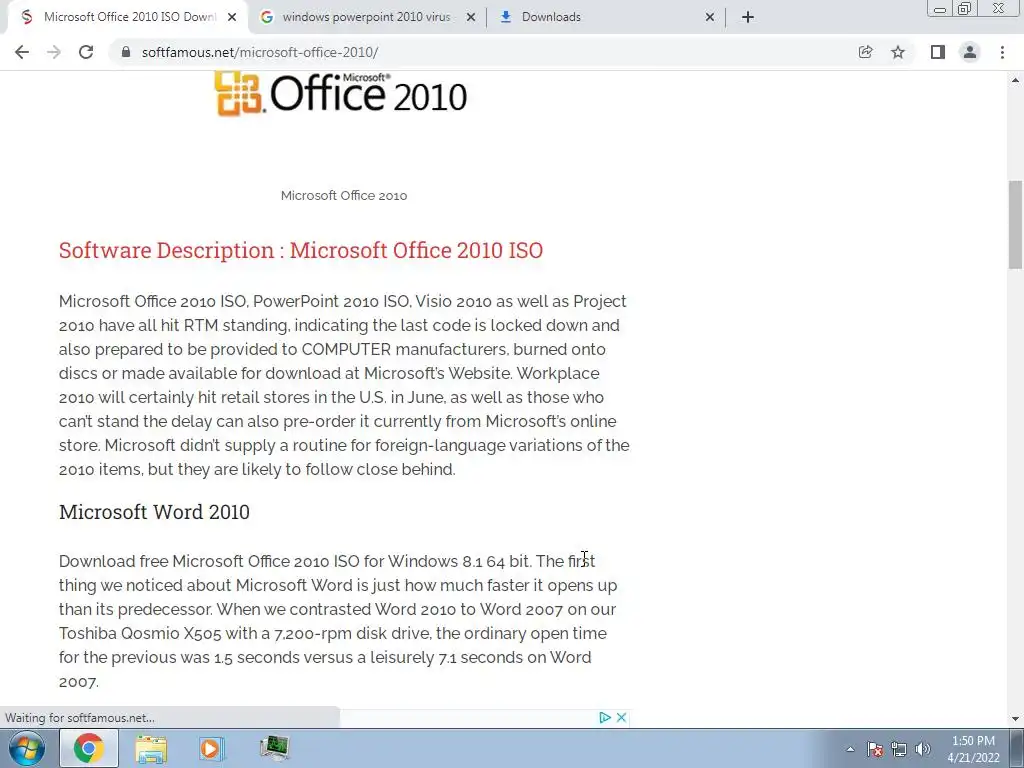The width and height of the screenshot is (1024, 768).
Task: Open the volume speaker tray icon
Action: pos(922,749)
